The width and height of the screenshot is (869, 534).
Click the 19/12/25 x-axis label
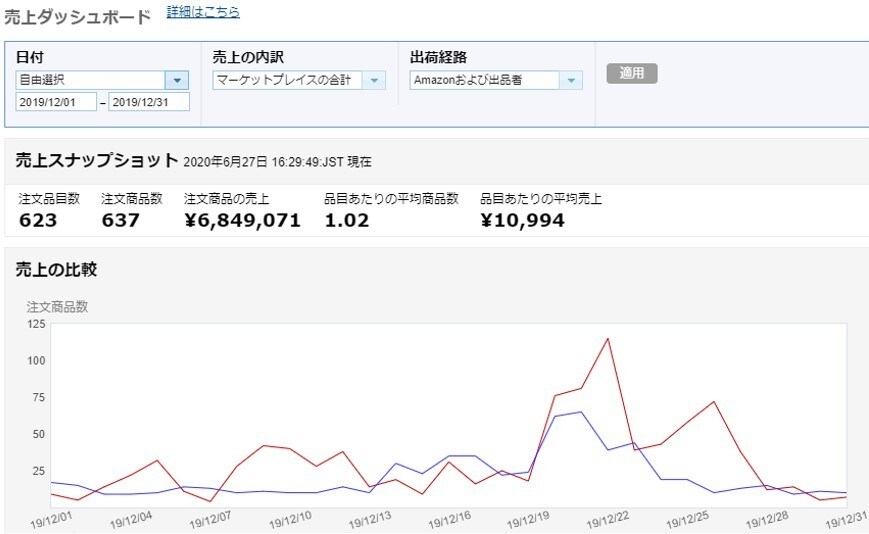pyautogui.click(x=687, y=520)
